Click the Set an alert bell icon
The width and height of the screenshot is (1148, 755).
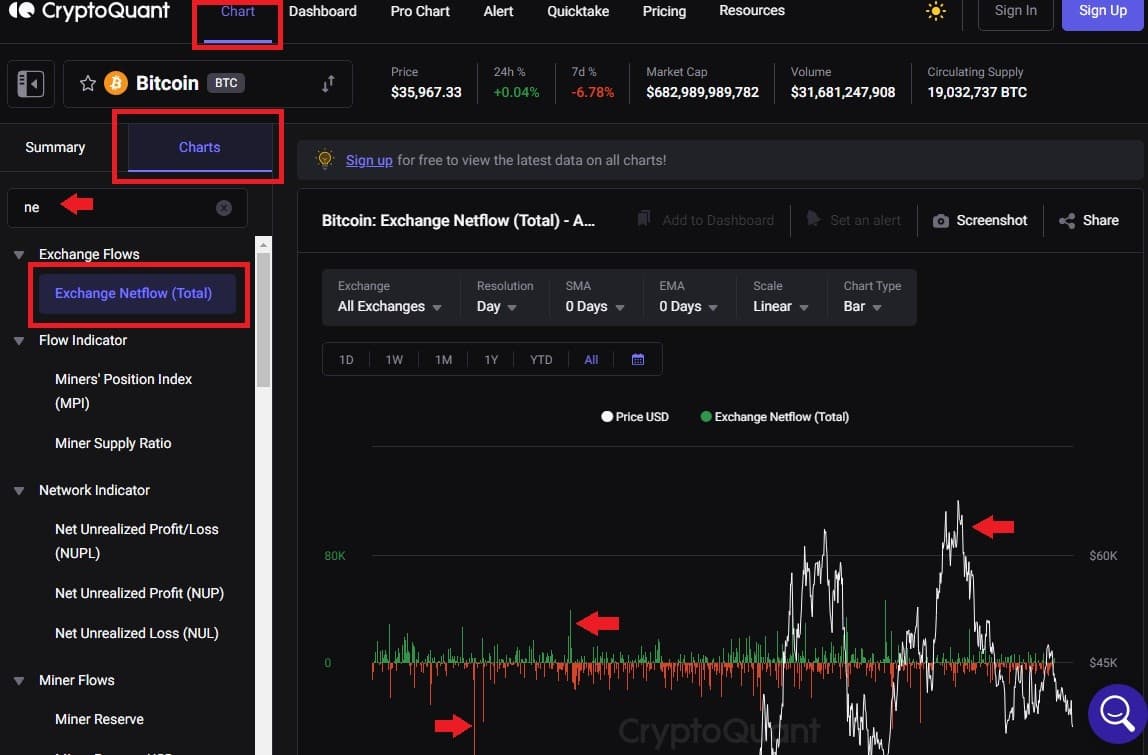pyautogui.click(x=813, y=219)
